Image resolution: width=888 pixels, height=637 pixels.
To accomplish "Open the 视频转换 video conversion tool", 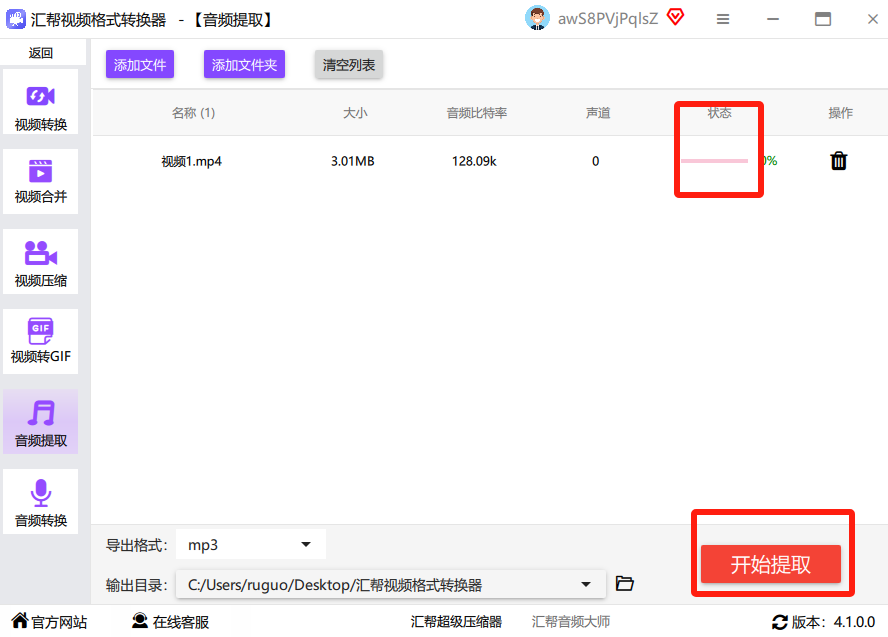I will coord(41,102).
